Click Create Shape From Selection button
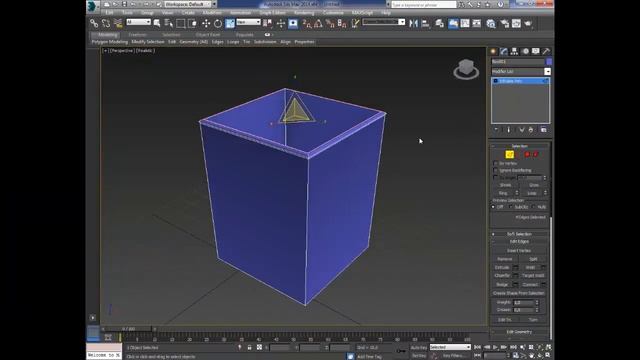This screenshot has height=360, width=640. click(x=519, y=293)
